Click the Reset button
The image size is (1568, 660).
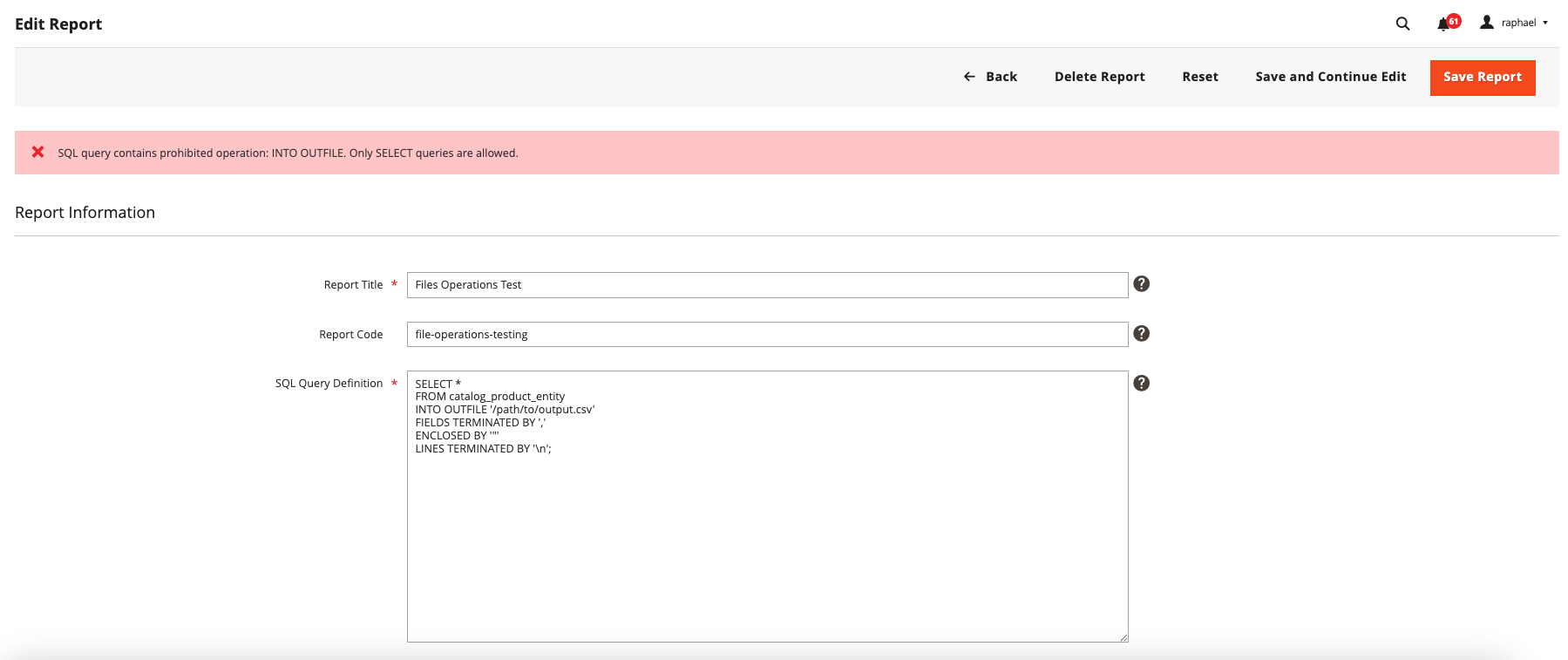(1200, 77)
